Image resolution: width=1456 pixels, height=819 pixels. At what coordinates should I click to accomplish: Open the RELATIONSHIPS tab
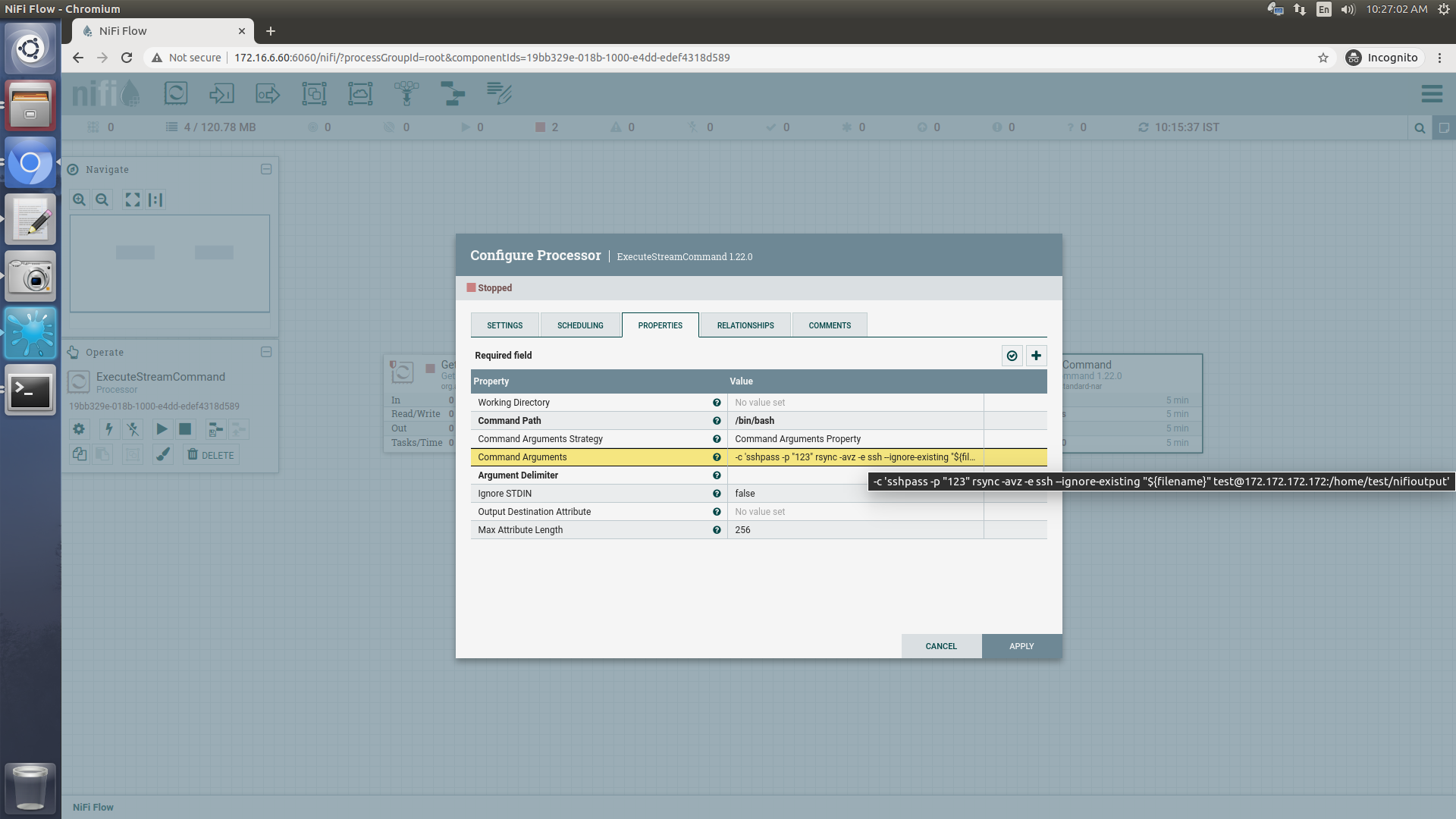coord(745,325)
